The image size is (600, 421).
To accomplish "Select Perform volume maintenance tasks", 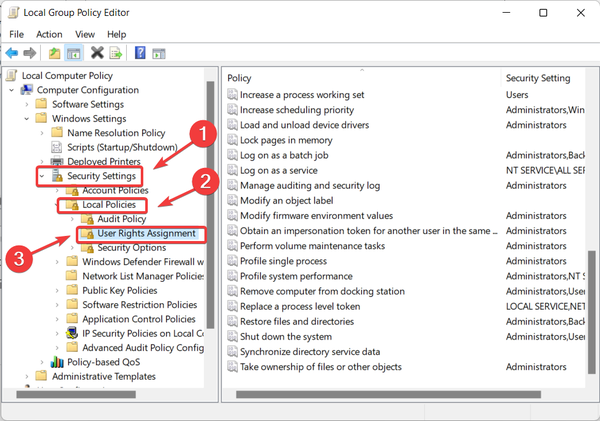I will pos(312,246).
